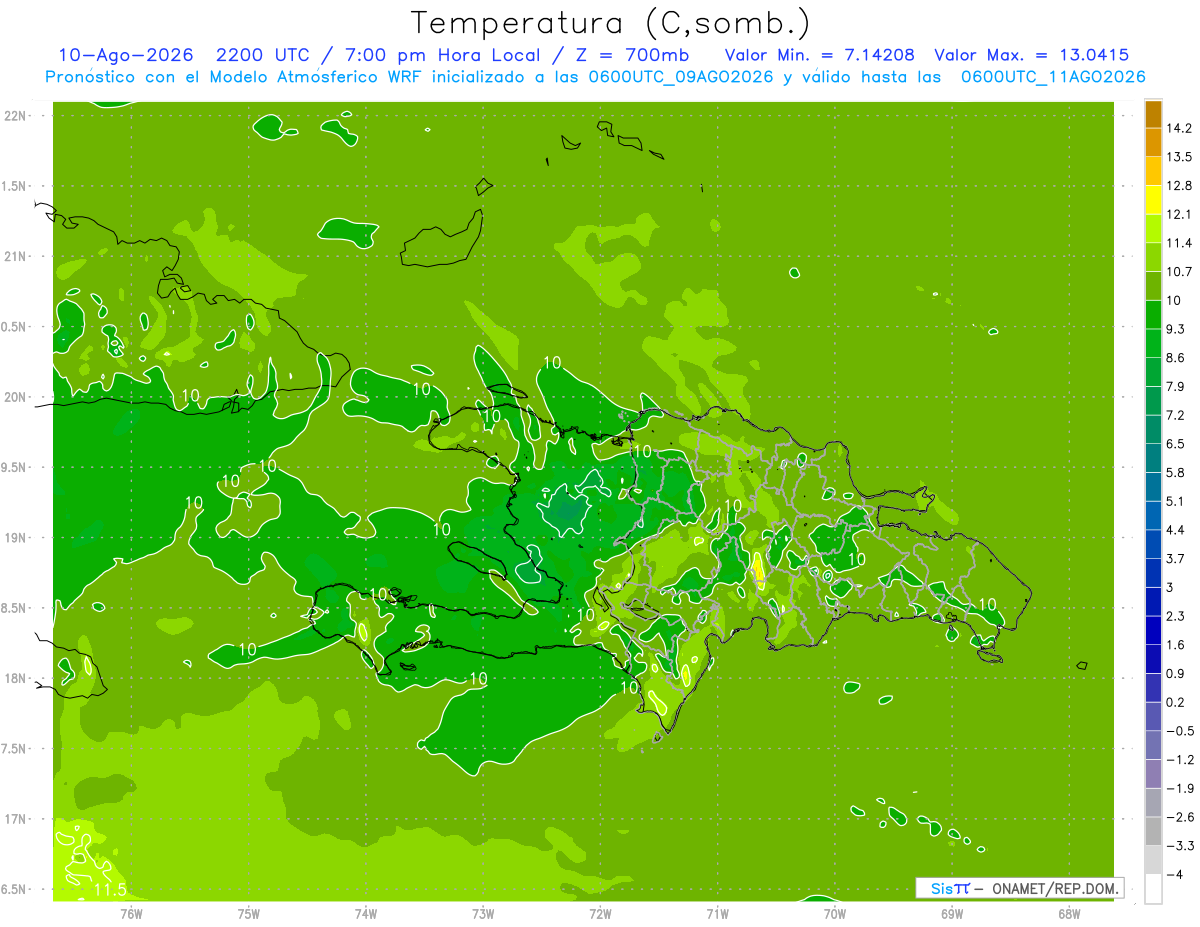Click the '69W' longitude label

(952, 914)
